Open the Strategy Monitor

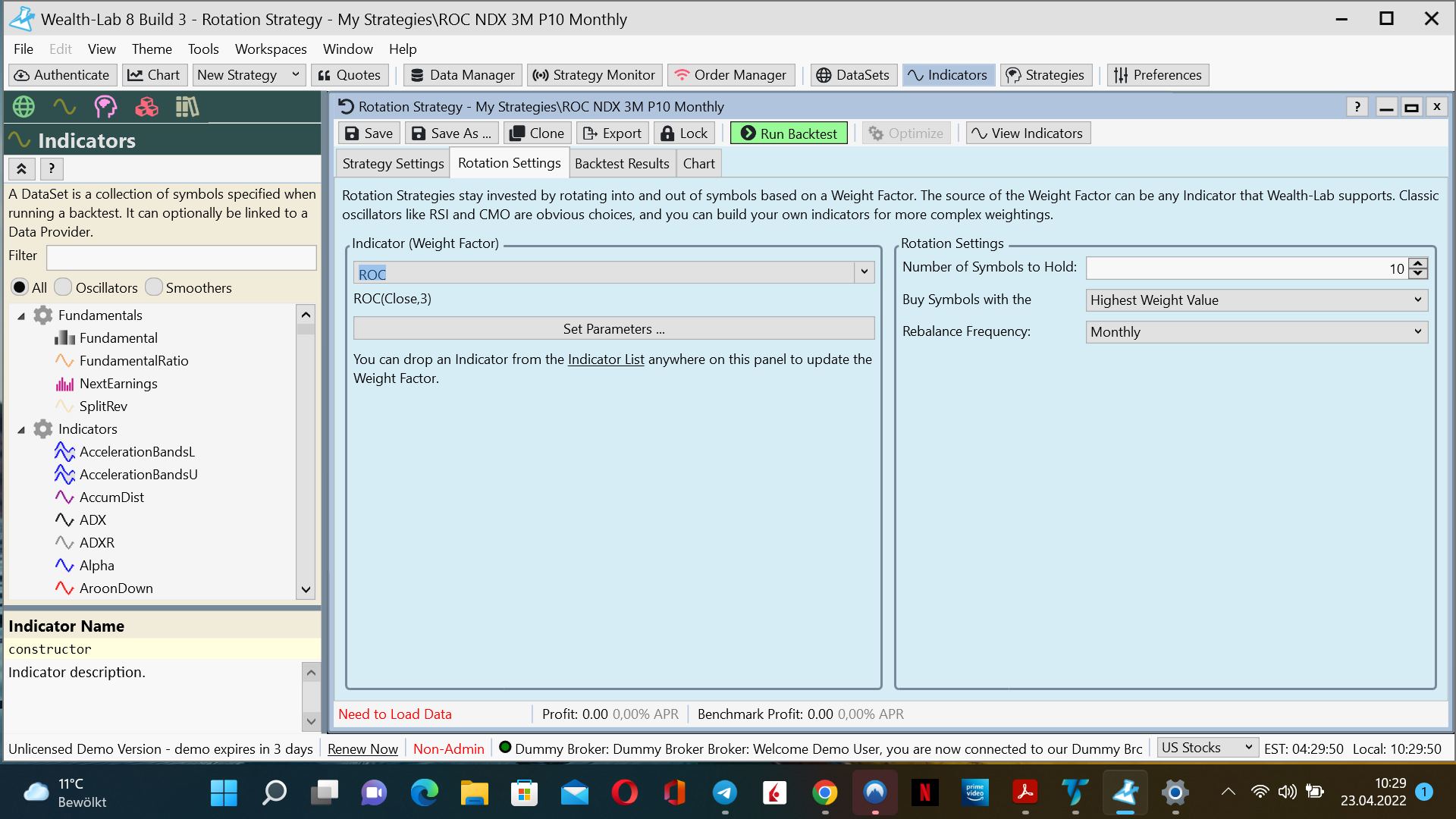[595, 75]
